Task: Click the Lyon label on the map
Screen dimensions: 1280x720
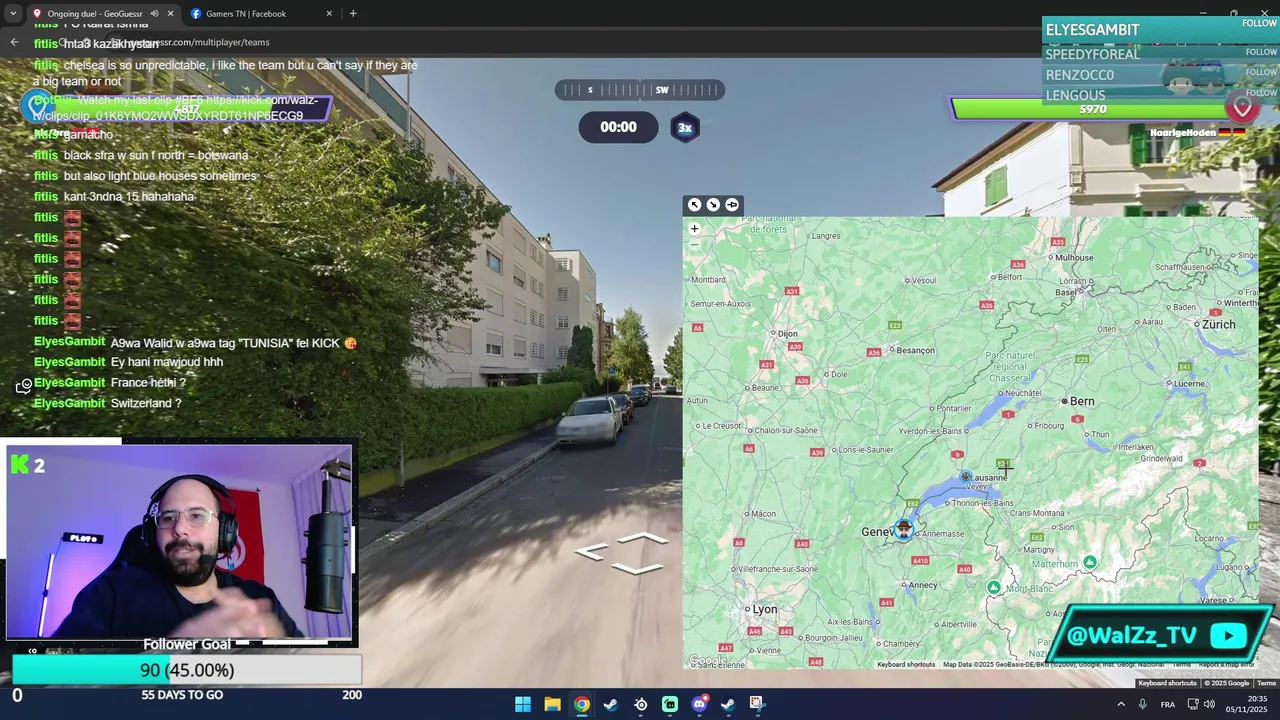Action: pos(765,609)
